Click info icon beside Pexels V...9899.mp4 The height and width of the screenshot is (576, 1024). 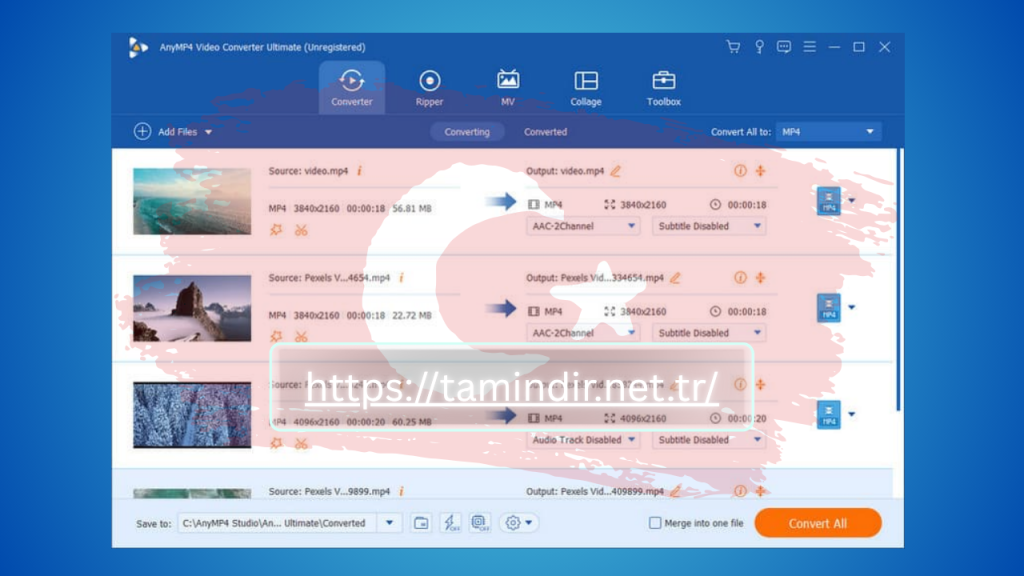402,491
